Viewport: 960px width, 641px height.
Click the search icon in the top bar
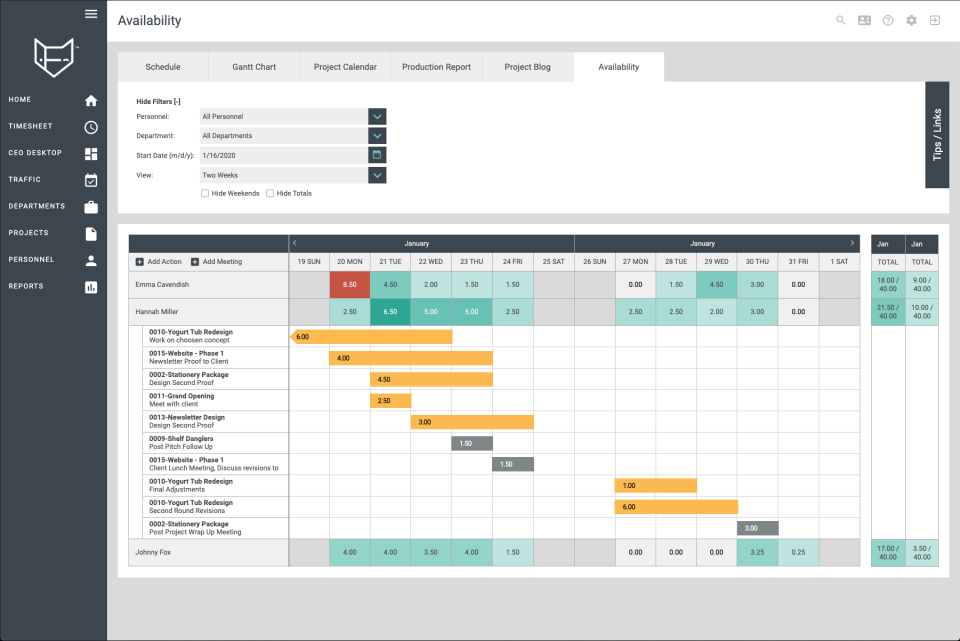click(x=840, y=20)
